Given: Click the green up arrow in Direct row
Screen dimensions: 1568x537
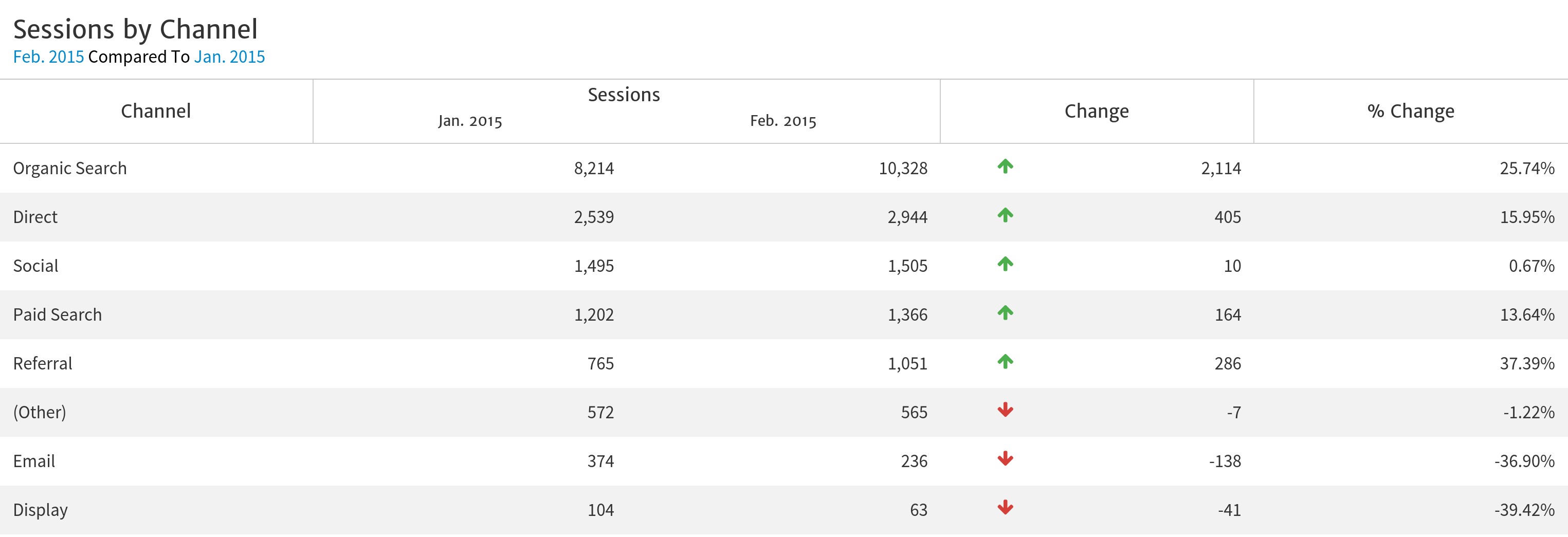Looking at the screenshot, I should coord(1005,215).
